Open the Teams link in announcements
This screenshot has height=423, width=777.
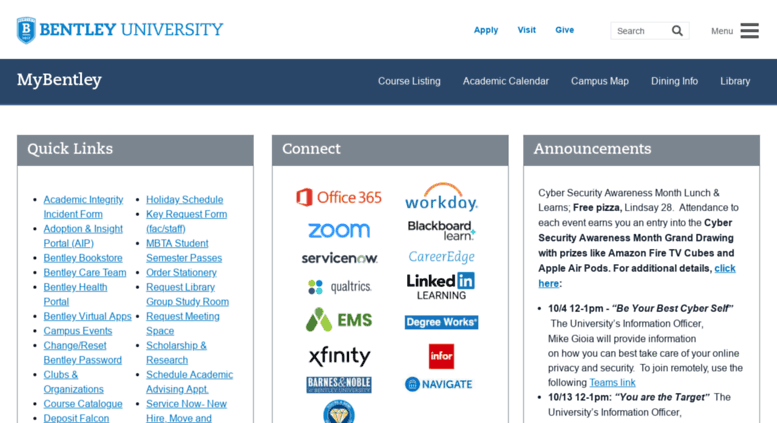(x=612, y=382)
